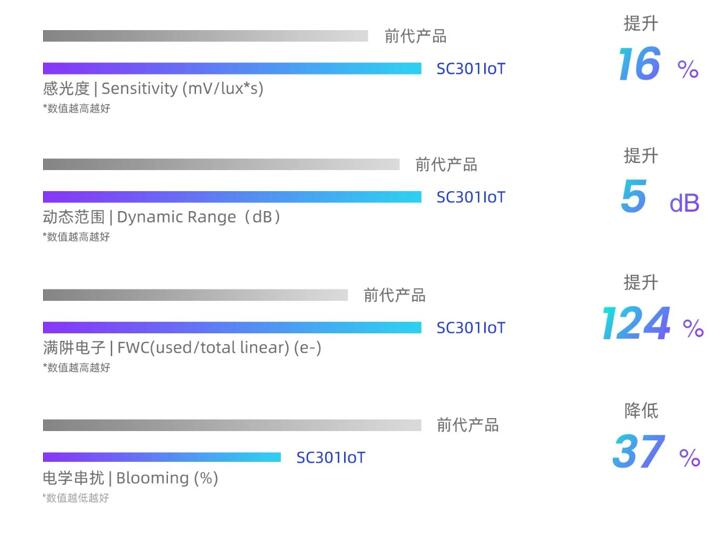
Task: Click the short SC301IoT bar for Blooming
Action: [162, 457]
